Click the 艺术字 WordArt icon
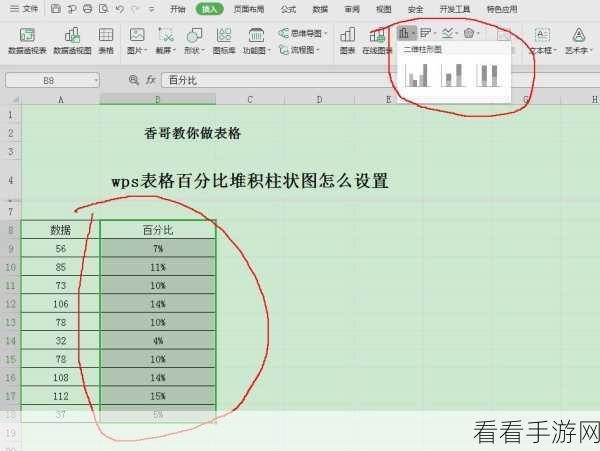Viewport: 600px width, 451px height. [579, 35]
